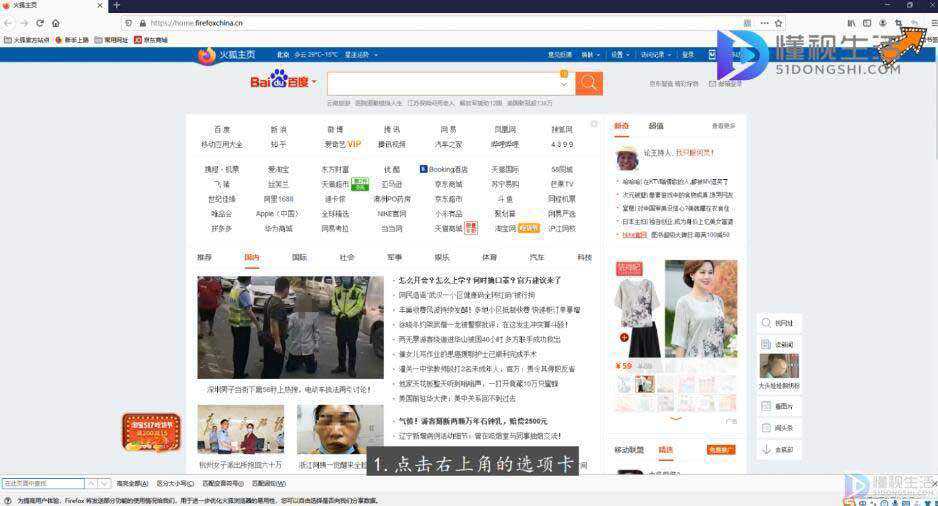
Task: Close the 火狐主页 tab
Action: 100,5
